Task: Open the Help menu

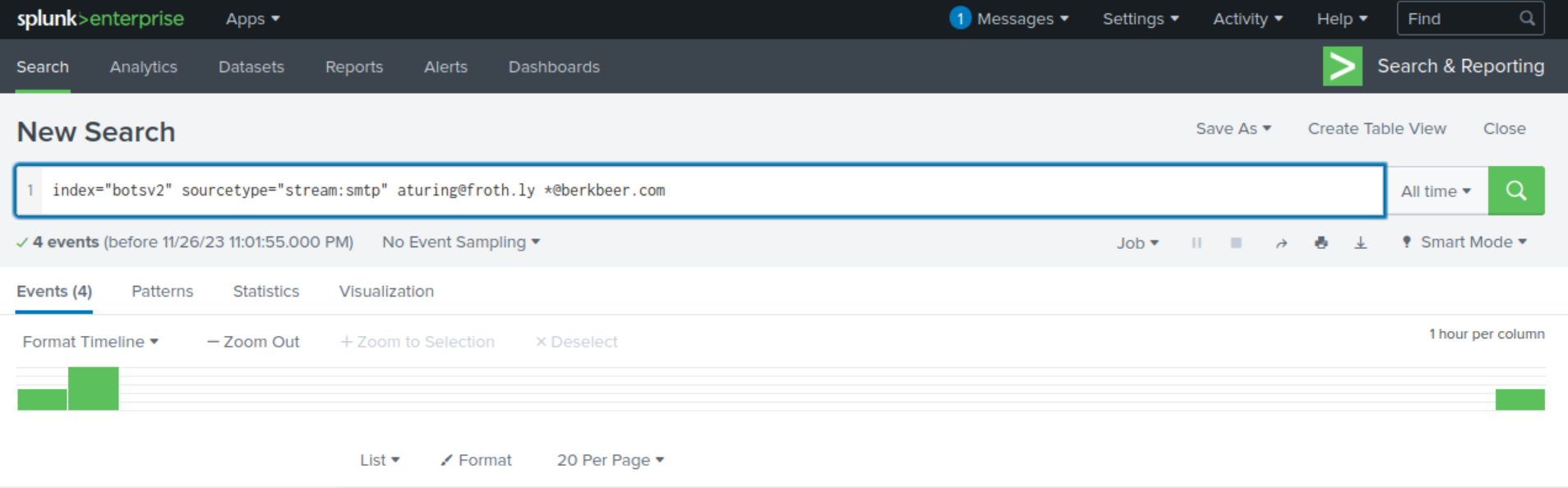Action: tap(1342, 19)
